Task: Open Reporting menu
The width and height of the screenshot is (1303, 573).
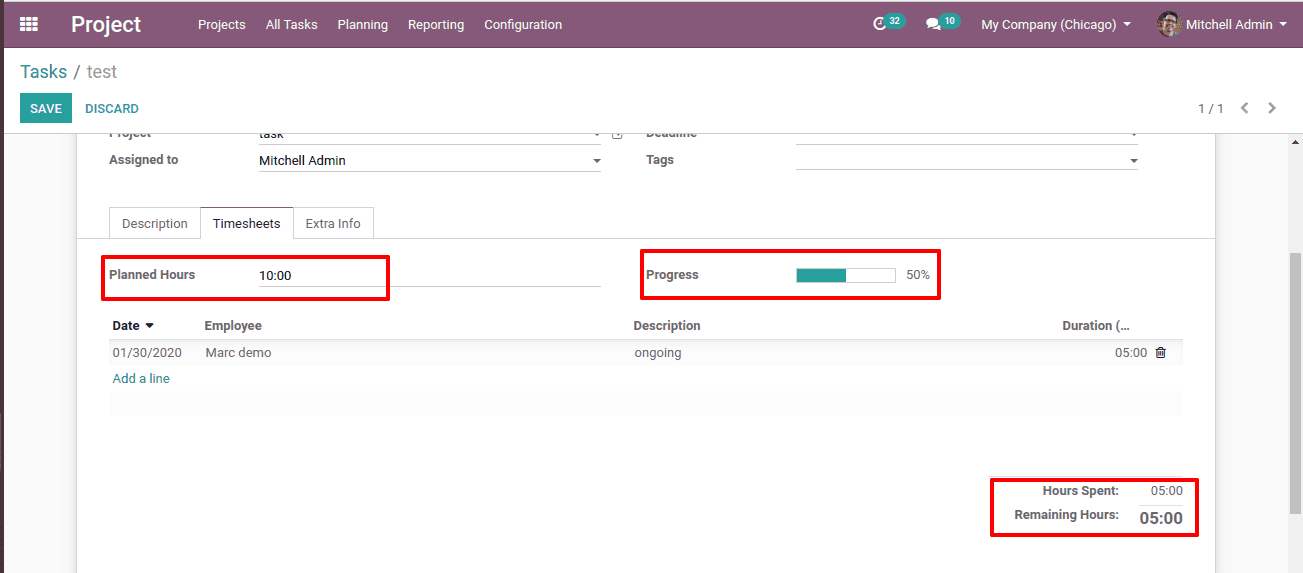Action: 436,24
